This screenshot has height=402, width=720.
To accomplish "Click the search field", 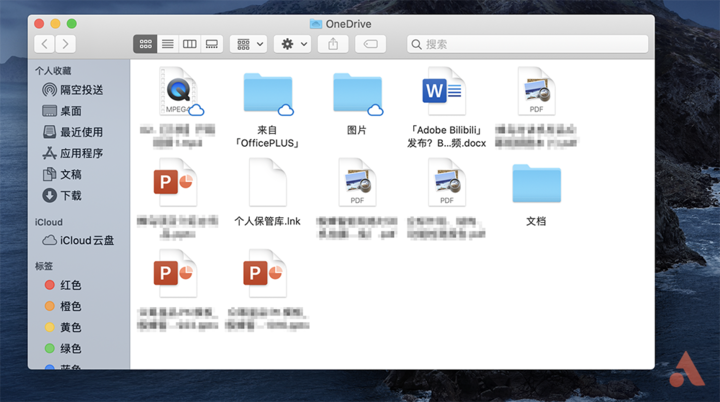I will [527, 44].
